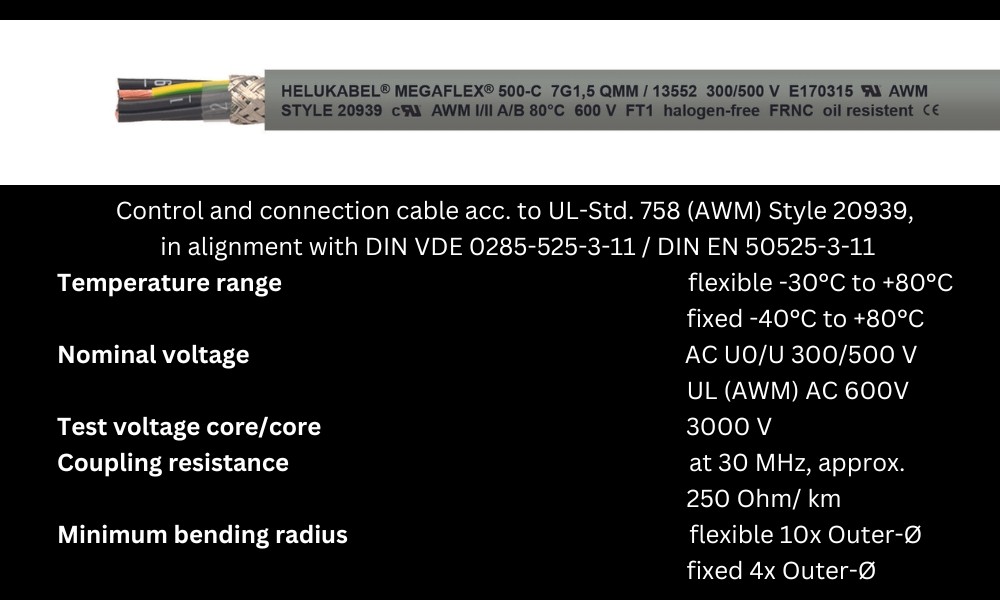This screenshot has height=600, width=1000.
Task: Click the 250 Ohm/ km value
Action: tap(763, 499)
